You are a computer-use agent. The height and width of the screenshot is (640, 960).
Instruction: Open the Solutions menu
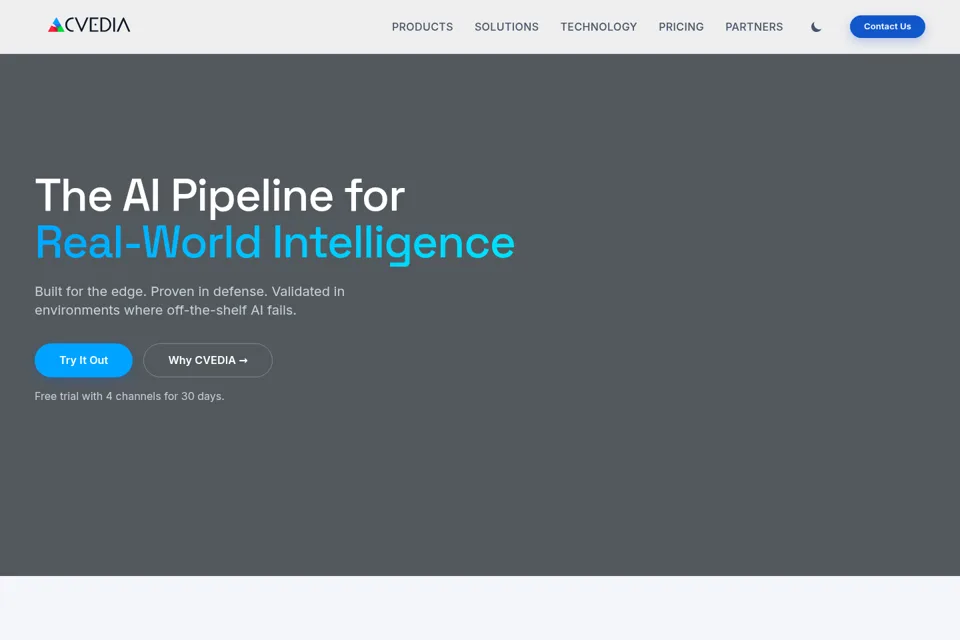(x=506, y=27)
